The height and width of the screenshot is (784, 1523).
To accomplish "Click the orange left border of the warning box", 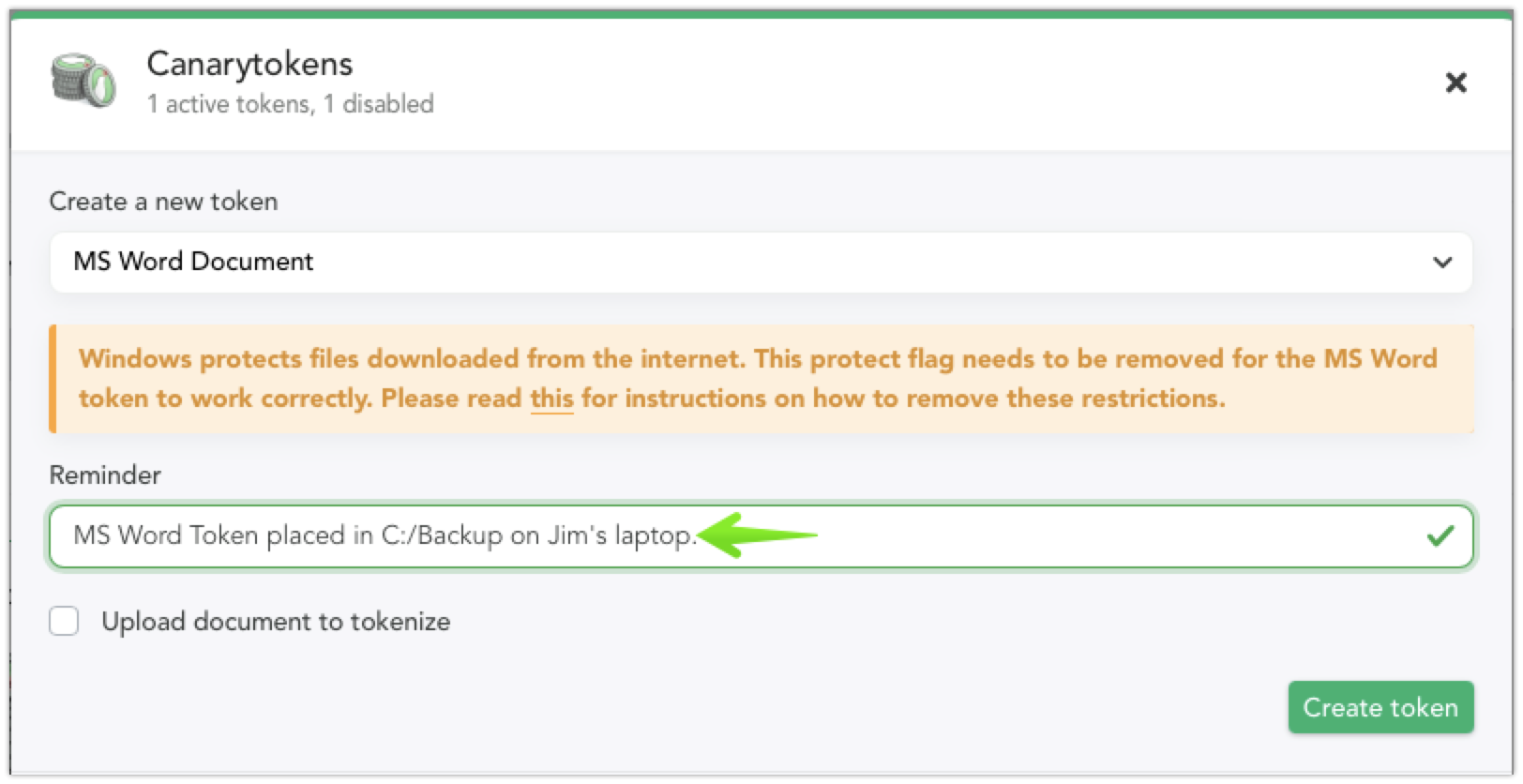I will coord(53,379).
